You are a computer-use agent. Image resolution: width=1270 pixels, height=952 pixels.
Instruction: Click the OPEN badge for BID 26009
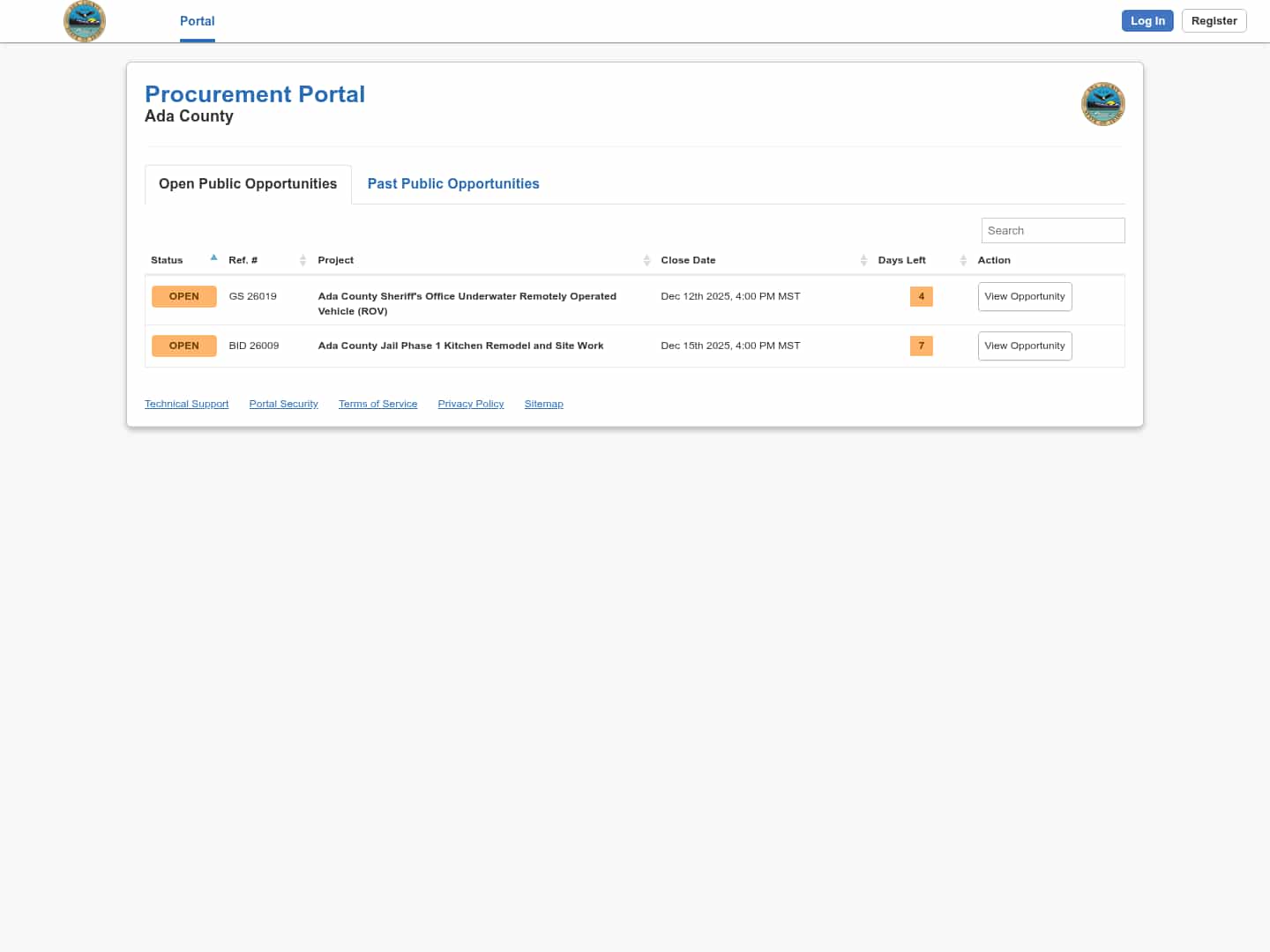tap(184, 346)
